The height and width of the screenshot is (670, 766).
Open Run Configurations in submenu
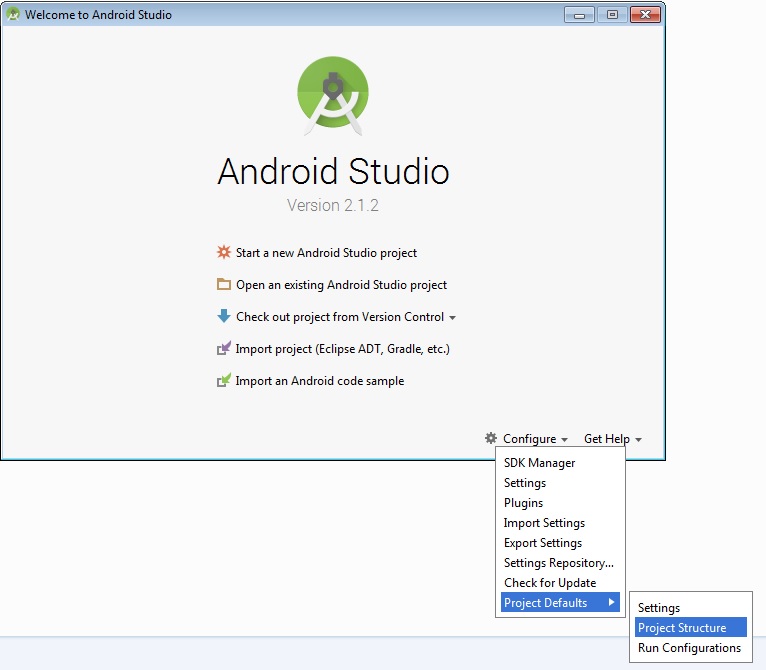pyautogui.click(x=689, y=648)
